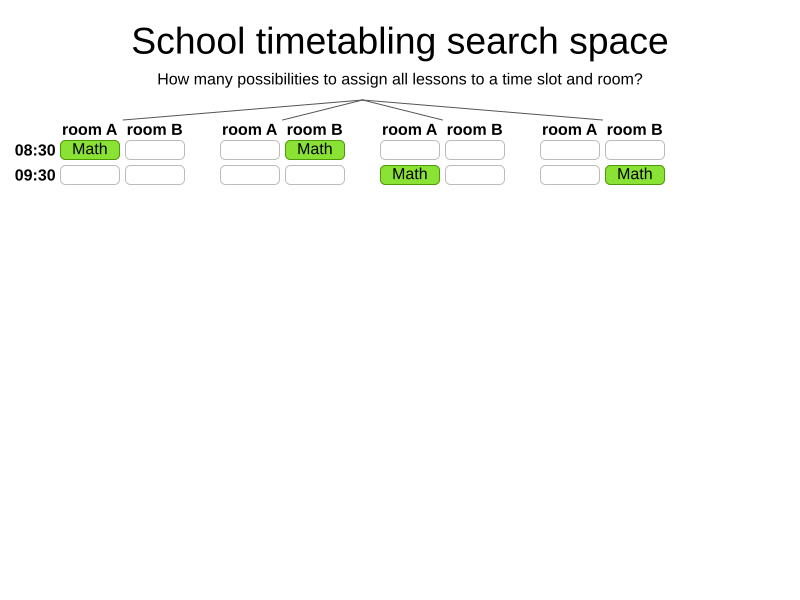
Task: Select empty 09:30 room B slot, second grid
Action: [x=315, y=175]
